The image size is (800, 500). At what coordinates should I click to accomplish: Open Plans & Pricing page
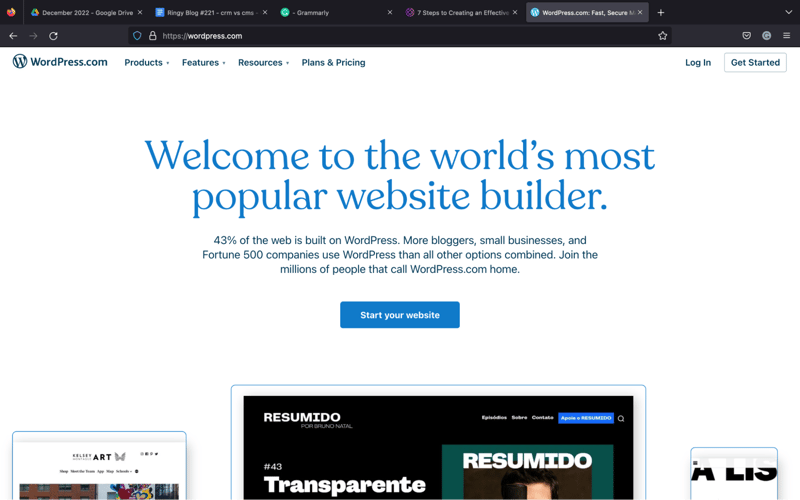pos(333,62)
